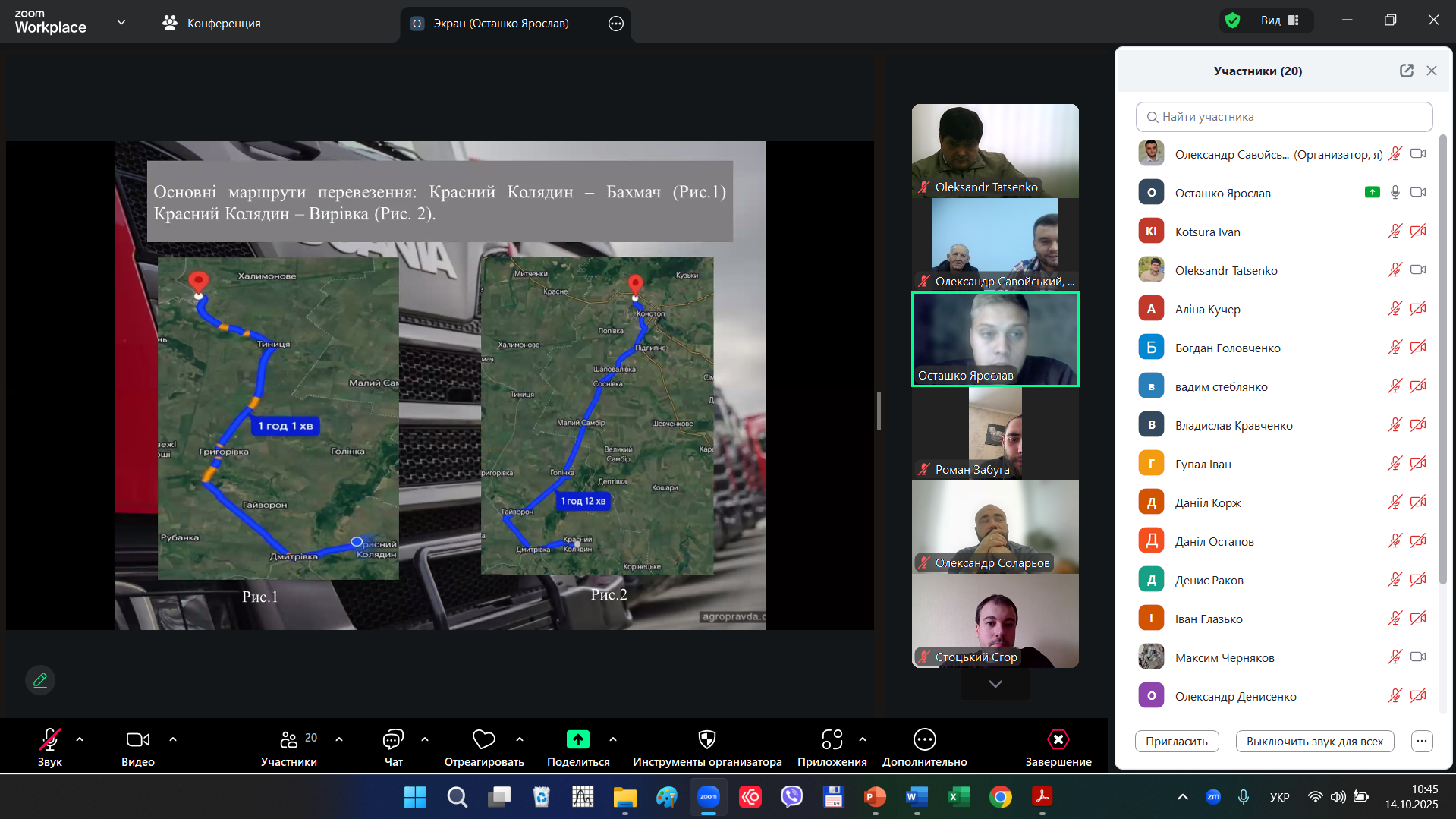Open Host tools shield icon

tap(706, 739)
